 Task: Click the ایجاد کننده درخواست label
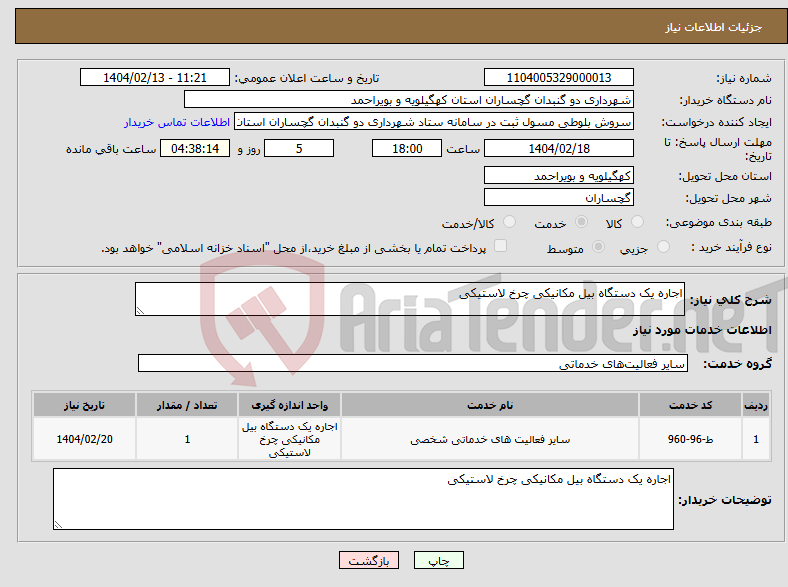(x=717, y=122)
